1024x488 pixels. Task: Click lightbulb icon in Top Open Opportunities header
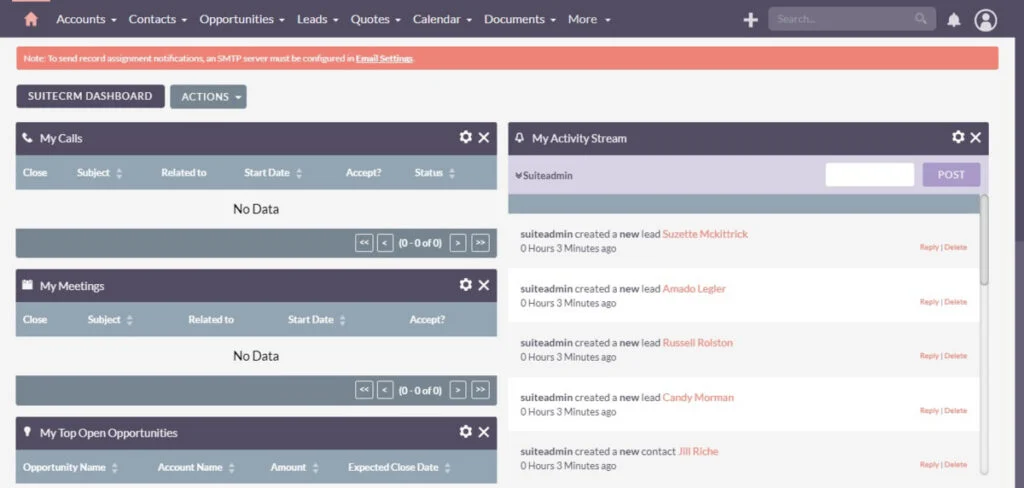point(27,432)
